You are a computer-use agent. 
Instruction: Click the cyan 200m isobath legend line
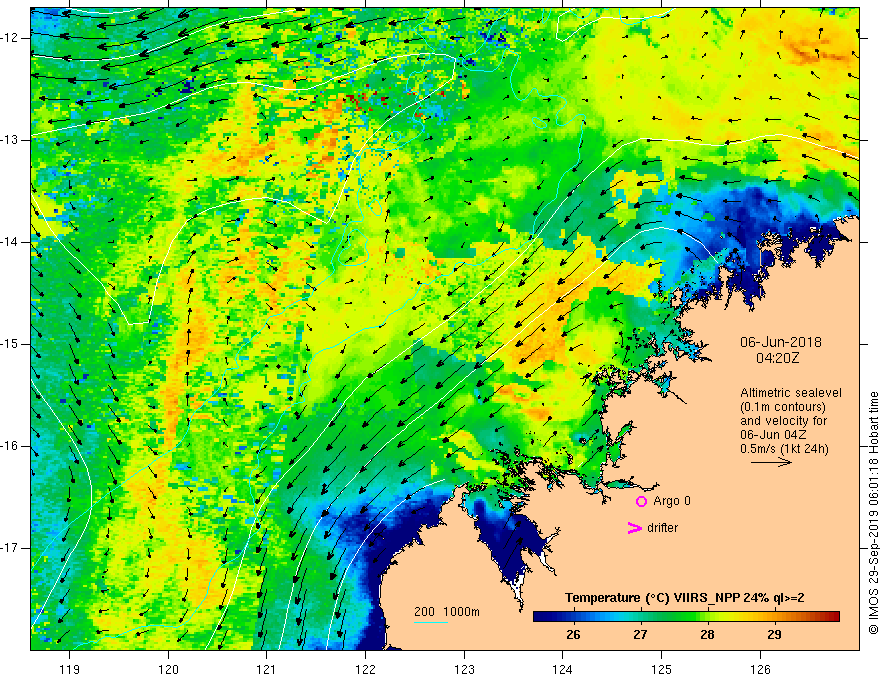point(430,623)
